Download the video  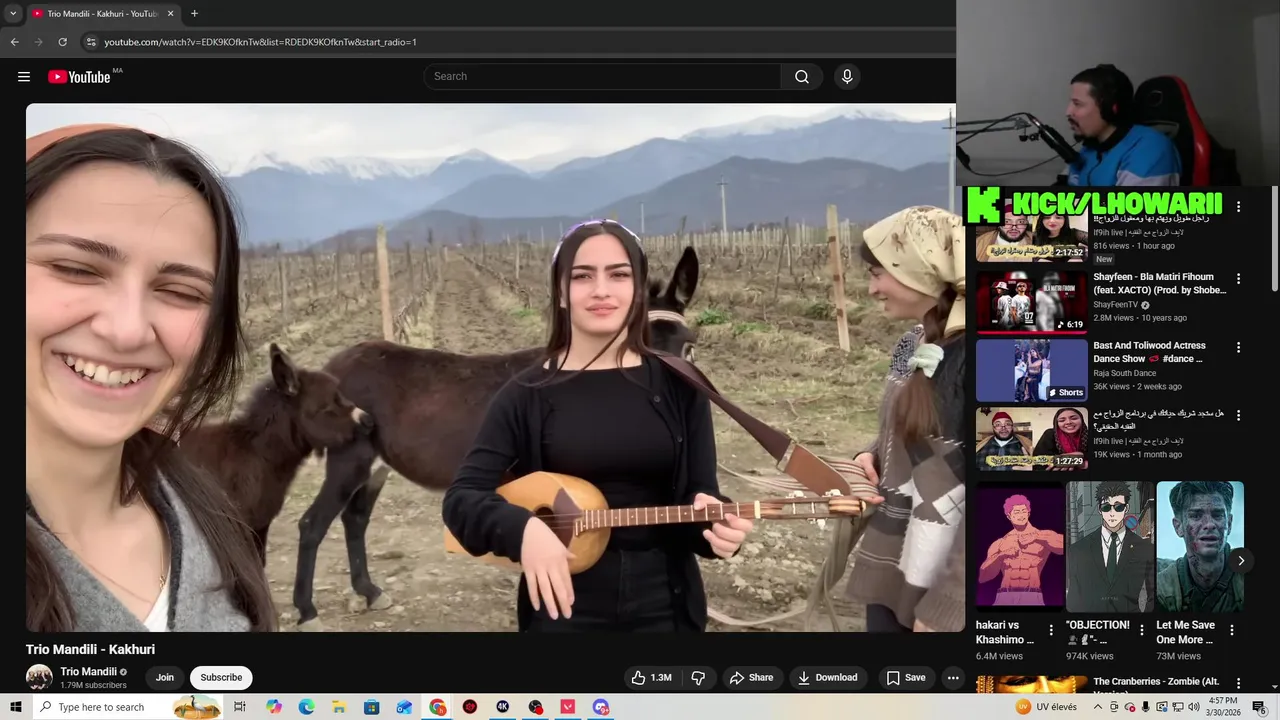(827, 678)
